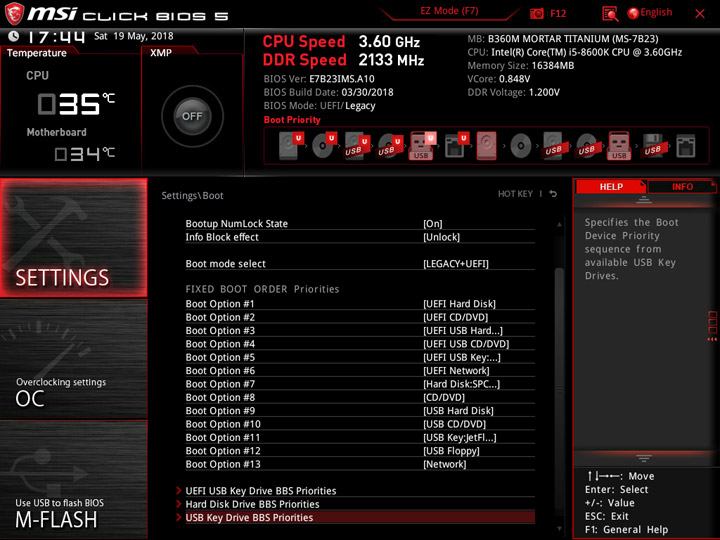720x540 pixels.
Task: Open Boot Option #5 [UEFI USB Key:...] value
Action: (462, 357)
